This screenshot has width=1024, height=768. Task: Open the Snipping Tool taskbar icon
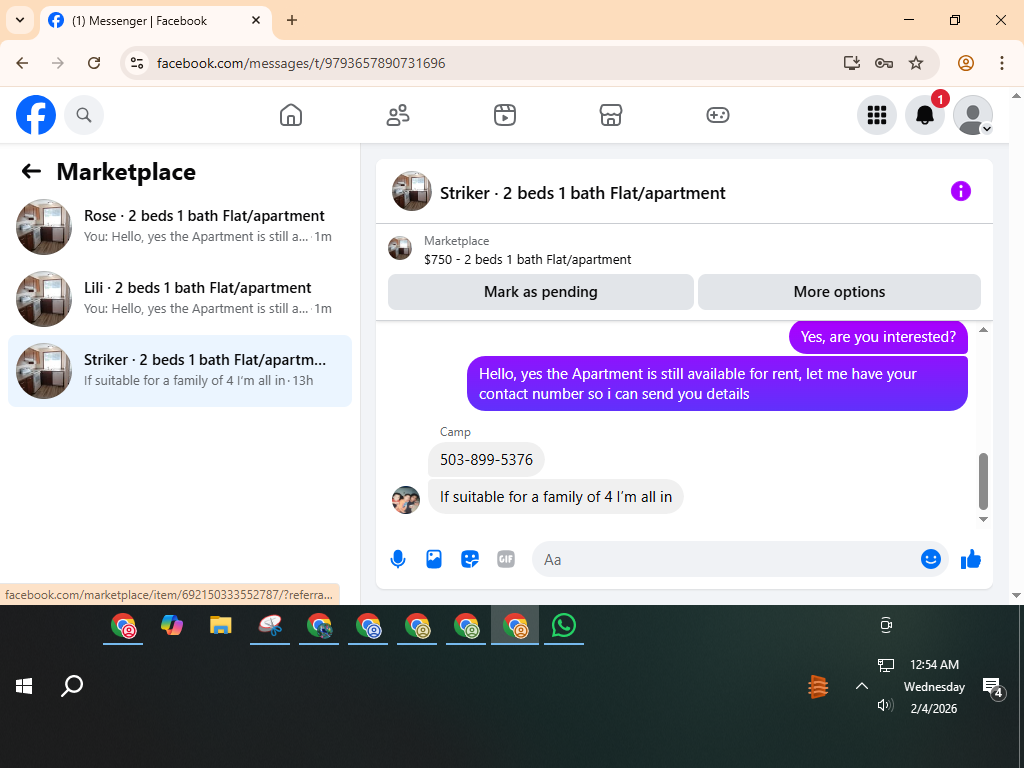coord(270,626)
